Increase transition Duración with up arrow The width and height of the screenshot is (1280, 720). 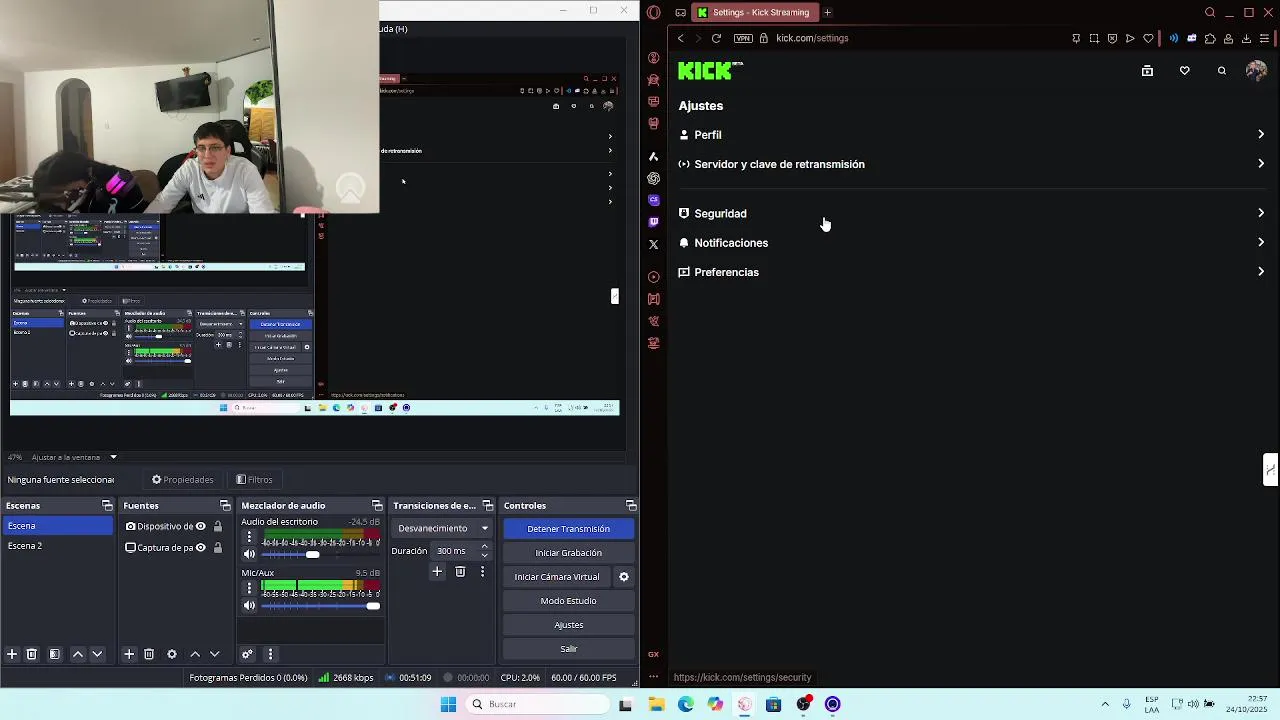coord(485,546)
